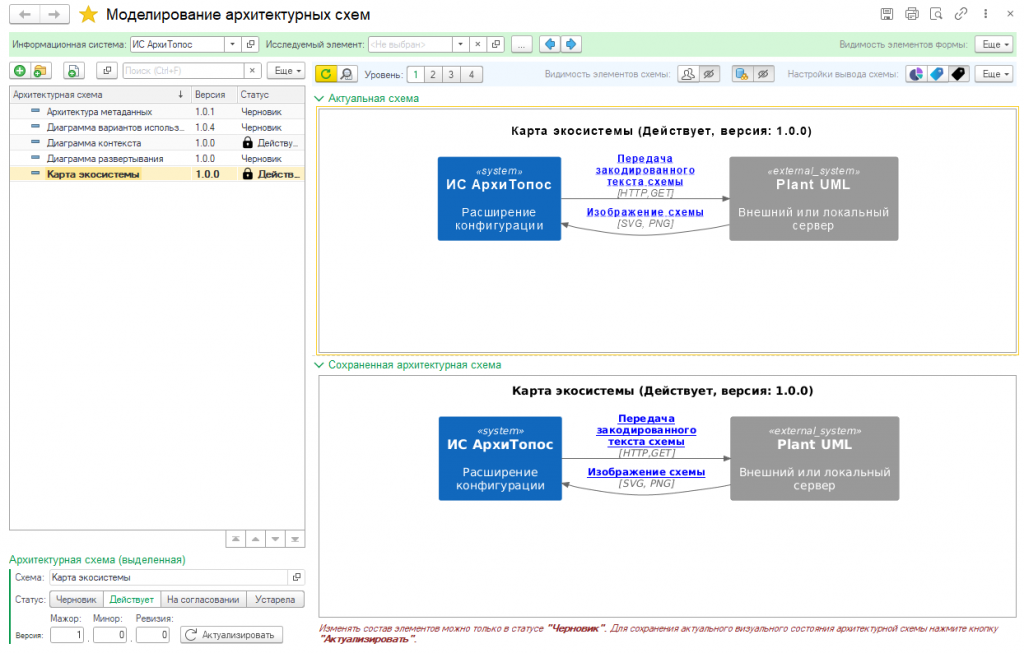The image size is (1024, 653).
Task: Click the chain link icon in title bar
Action: click(961, 14)
